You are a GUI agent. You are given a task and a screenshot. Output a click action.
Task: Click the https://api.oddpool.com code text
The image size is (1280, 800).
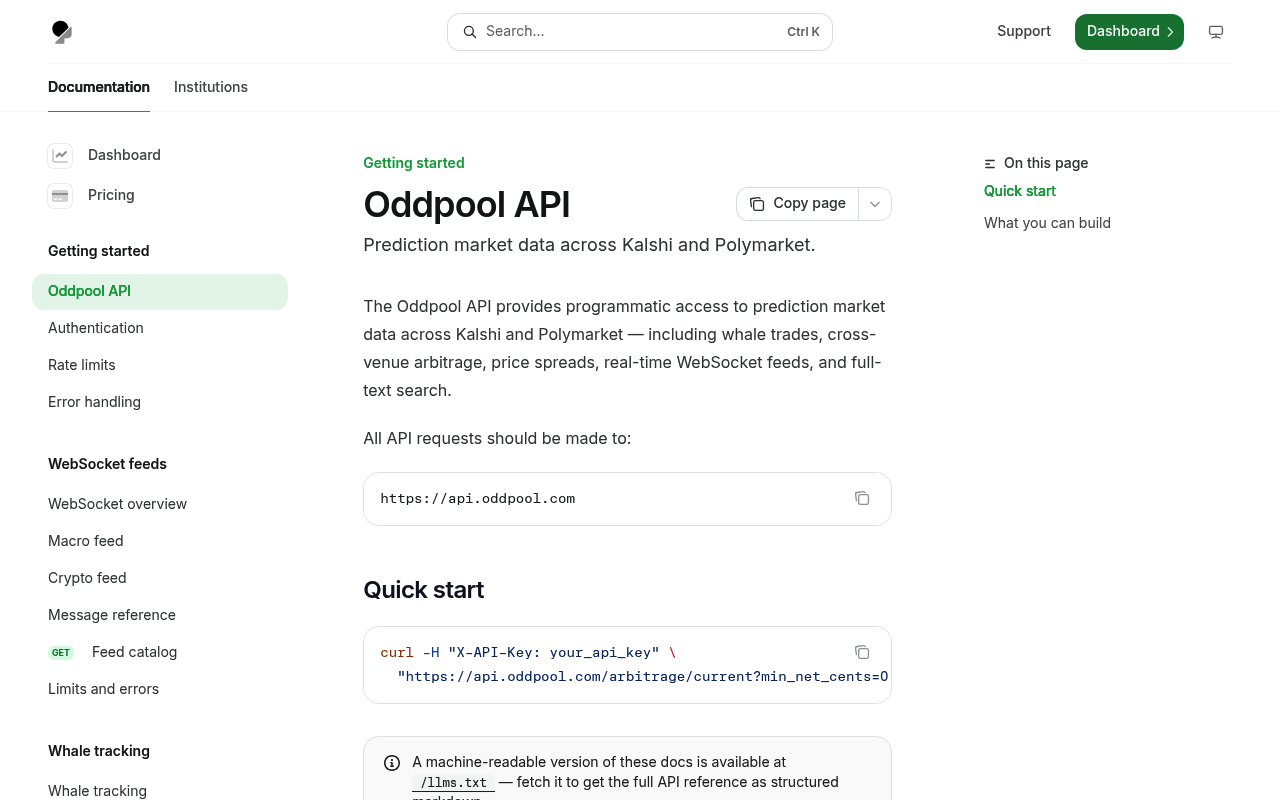(x=478, y=499)
